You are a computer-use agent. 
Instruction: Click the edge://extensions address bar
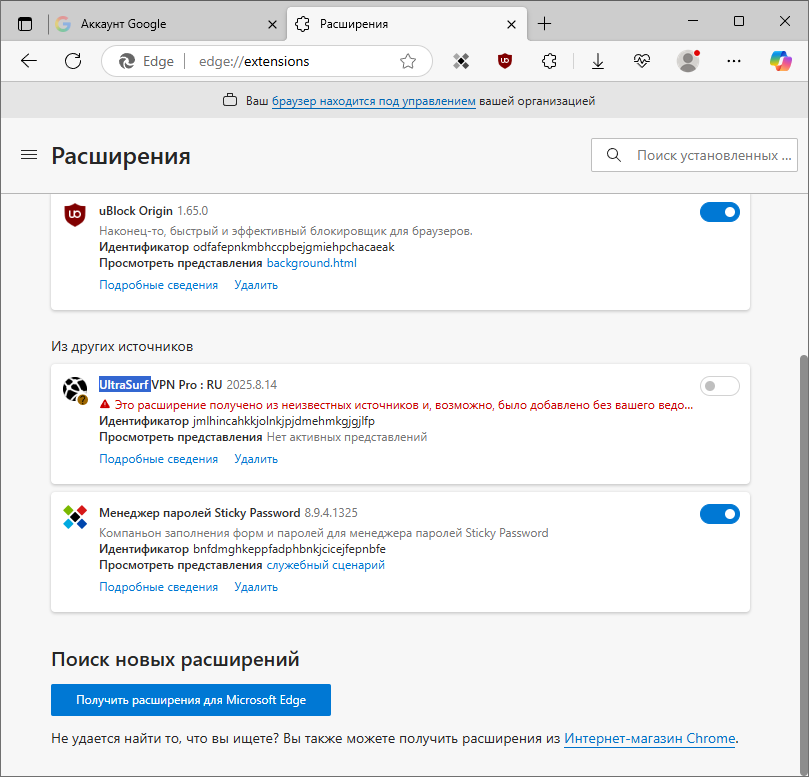point(267,61)
